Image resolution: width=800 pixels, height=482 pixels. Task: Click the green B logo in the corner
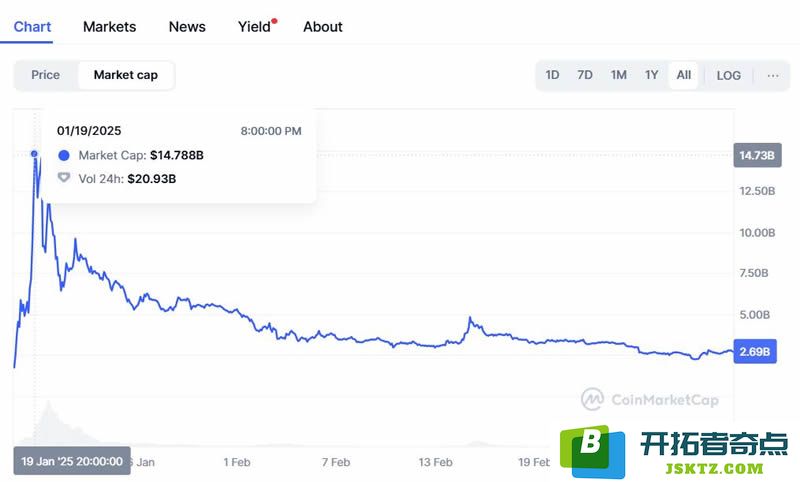click(x=592, y=452)
